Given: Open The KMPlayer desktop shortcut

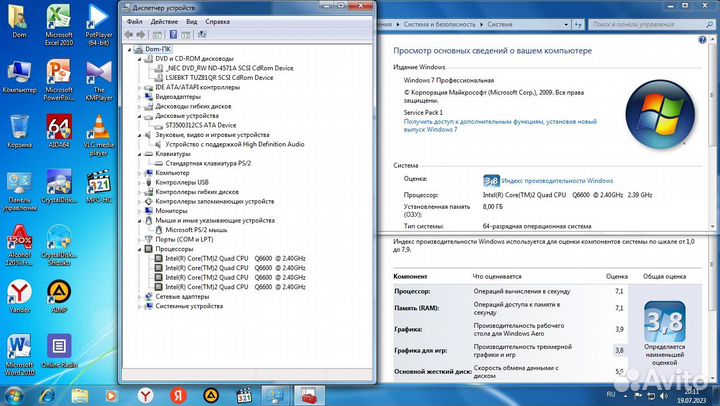Looking at the screenshot, I should (99, 79).
